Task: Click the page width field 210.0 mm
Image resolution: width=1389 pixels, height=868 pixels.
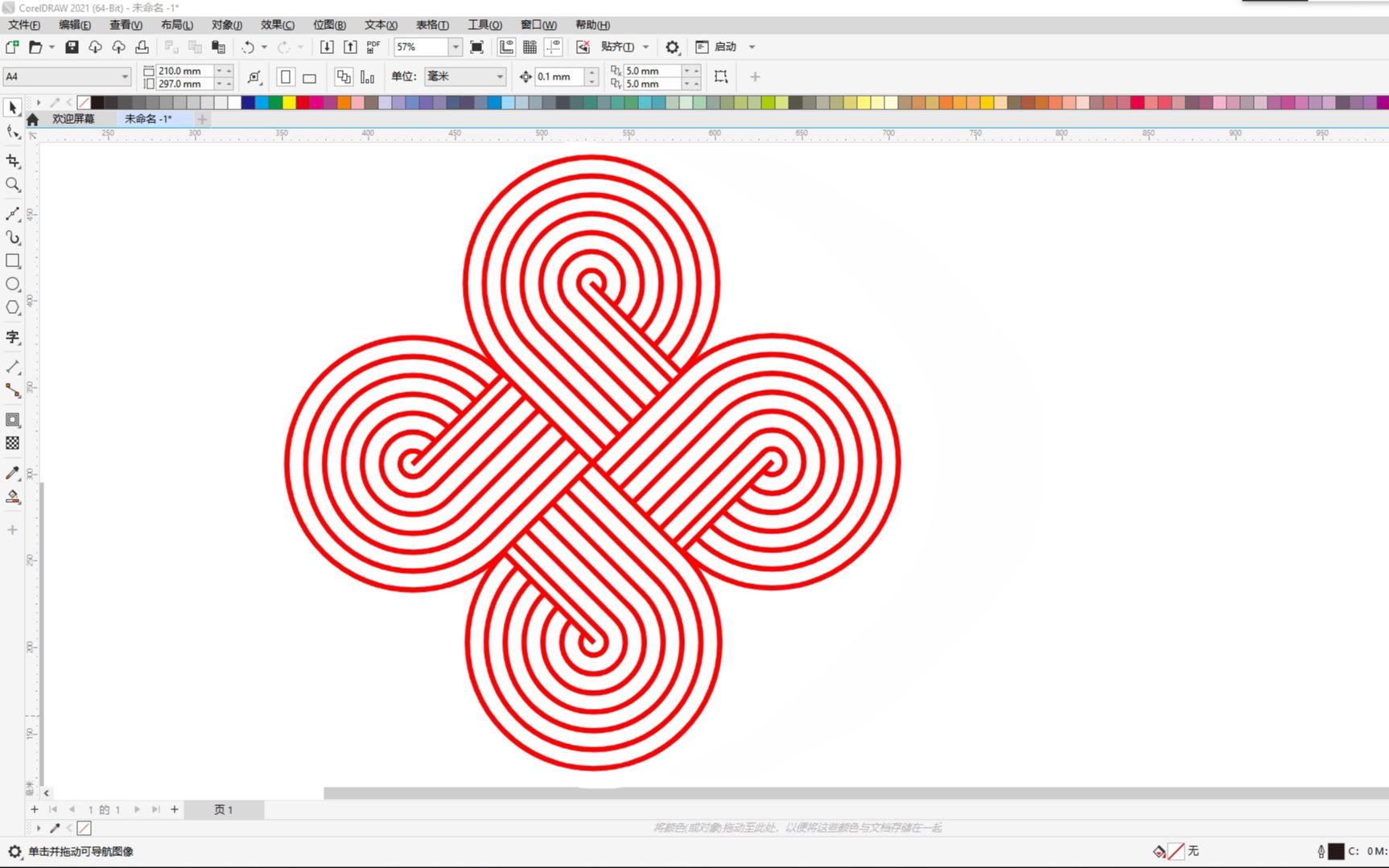Action: click(184, 71)
